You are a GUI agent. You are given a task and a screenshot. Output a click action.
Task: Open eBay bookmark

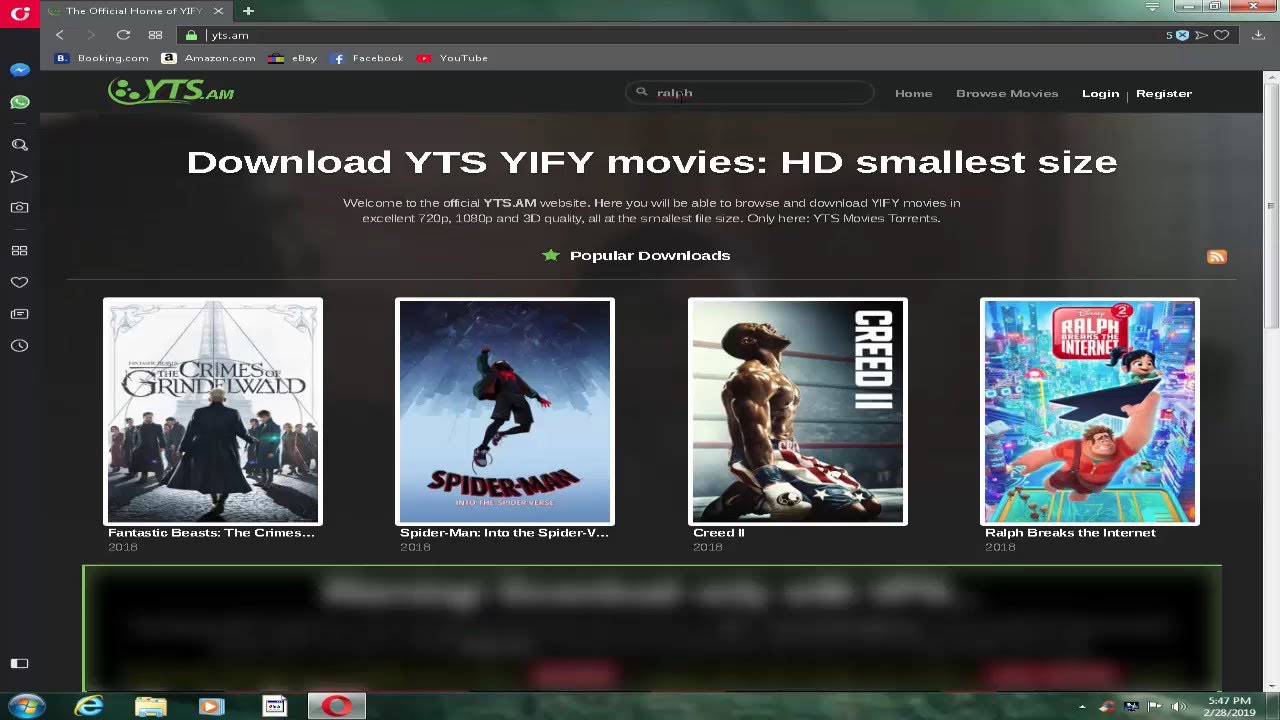[x=293, y=58]
